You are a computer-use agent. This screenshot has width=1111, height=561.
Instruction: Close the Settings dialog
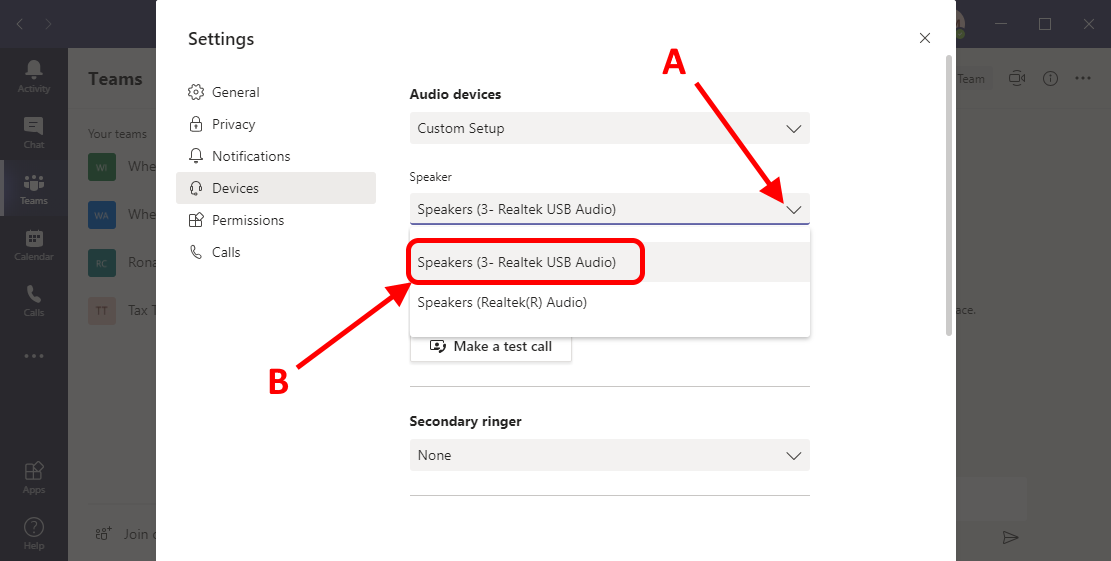924,38
